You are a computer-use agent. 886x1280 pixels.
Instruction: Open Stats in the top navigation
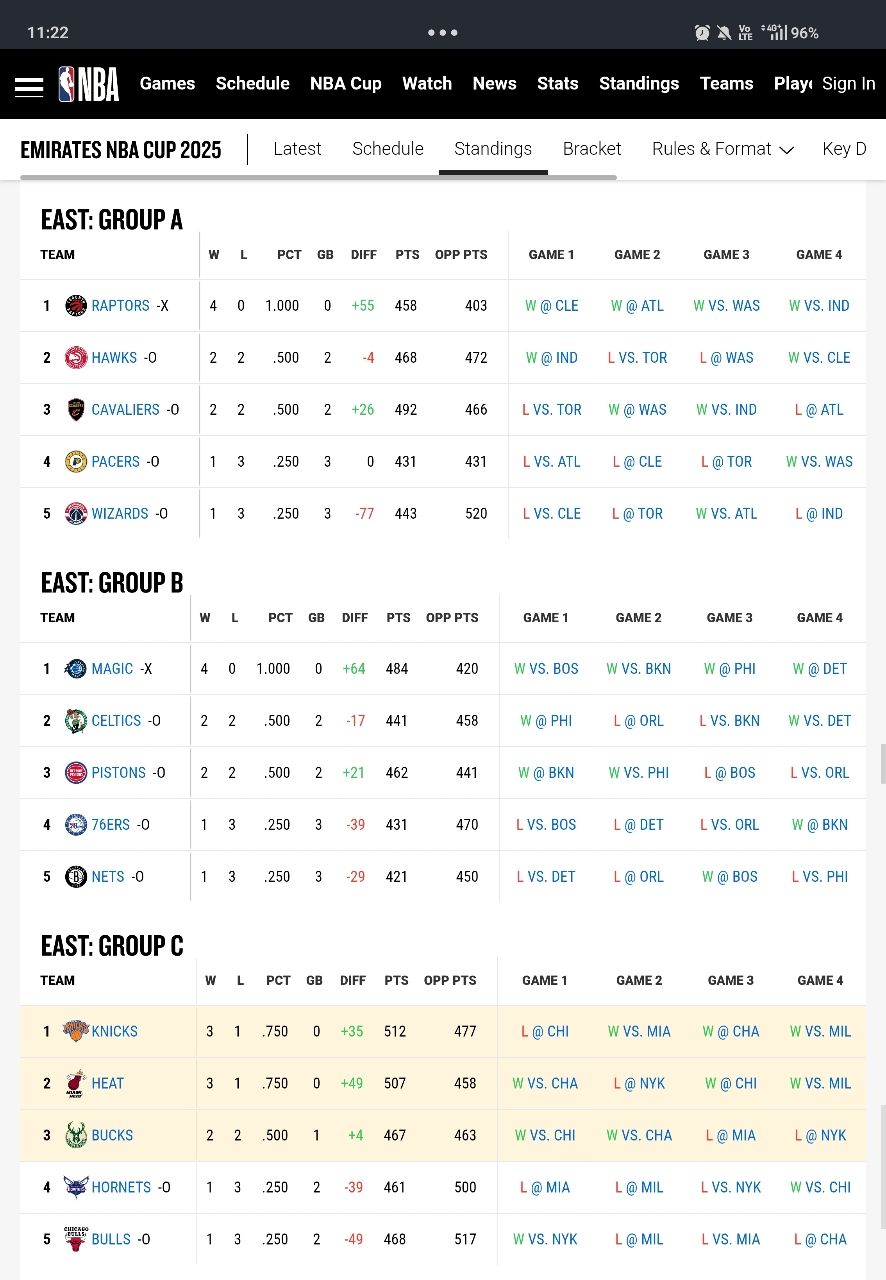click(x=557, y=84)
